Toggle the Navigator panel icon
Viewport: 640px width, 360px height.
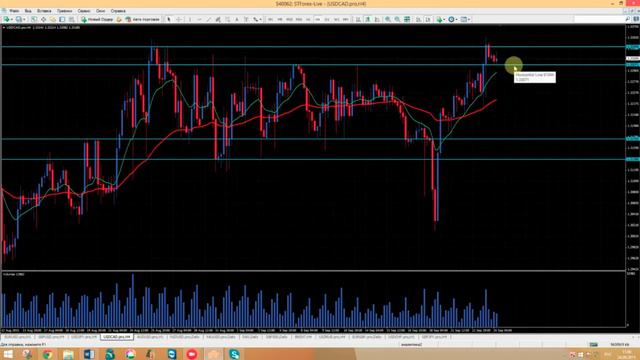[x=53, y=19]
